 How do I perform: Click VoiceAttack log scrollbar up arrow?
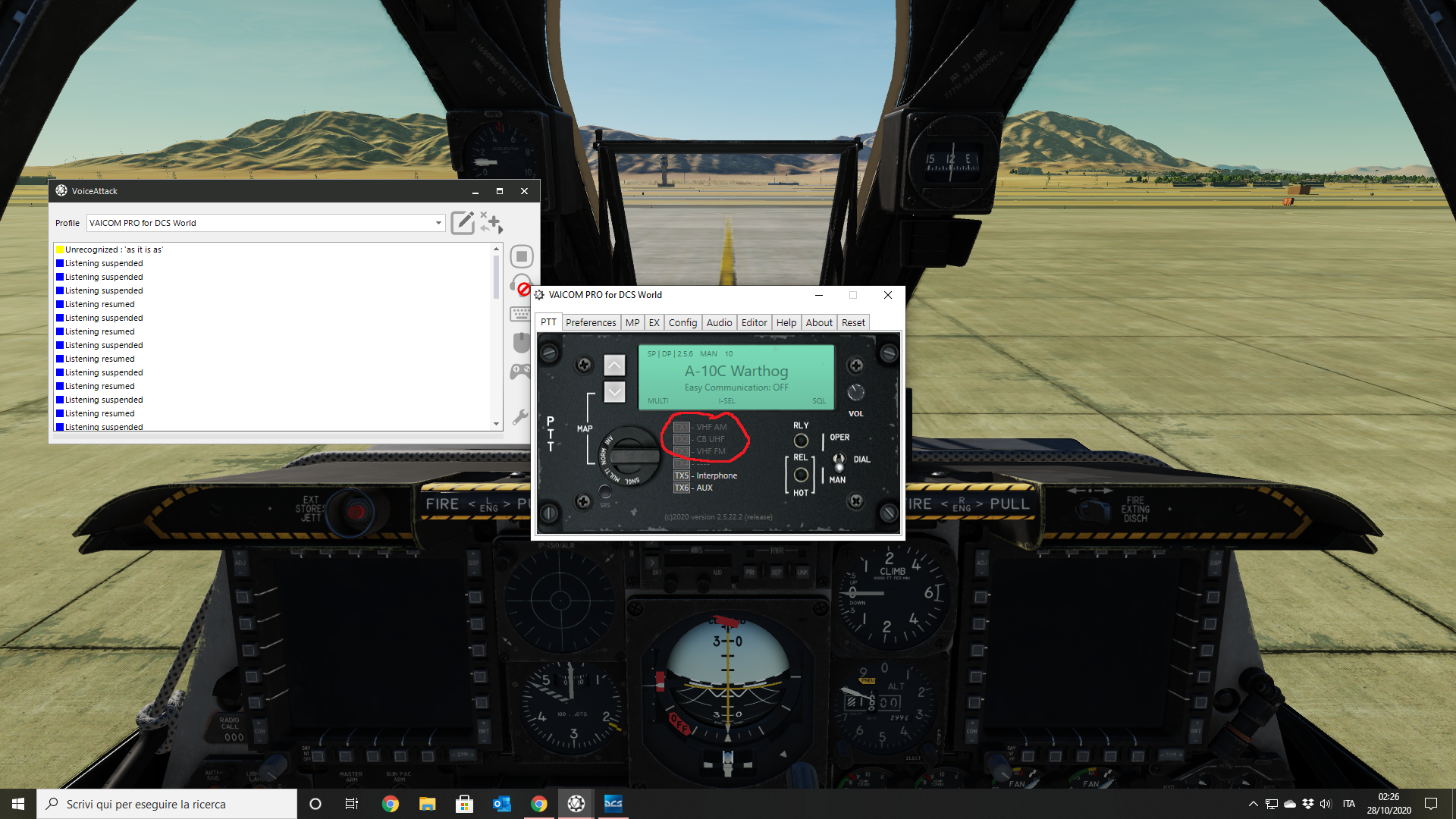coord(497,249)
